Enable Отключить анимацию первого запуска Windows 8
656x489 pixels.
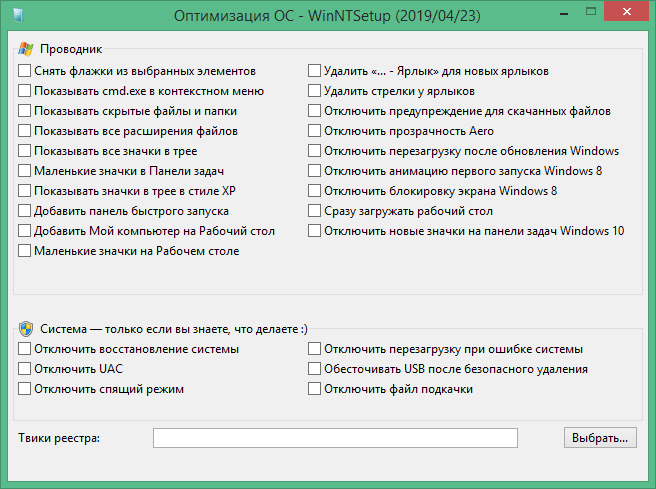coord(314,171)
